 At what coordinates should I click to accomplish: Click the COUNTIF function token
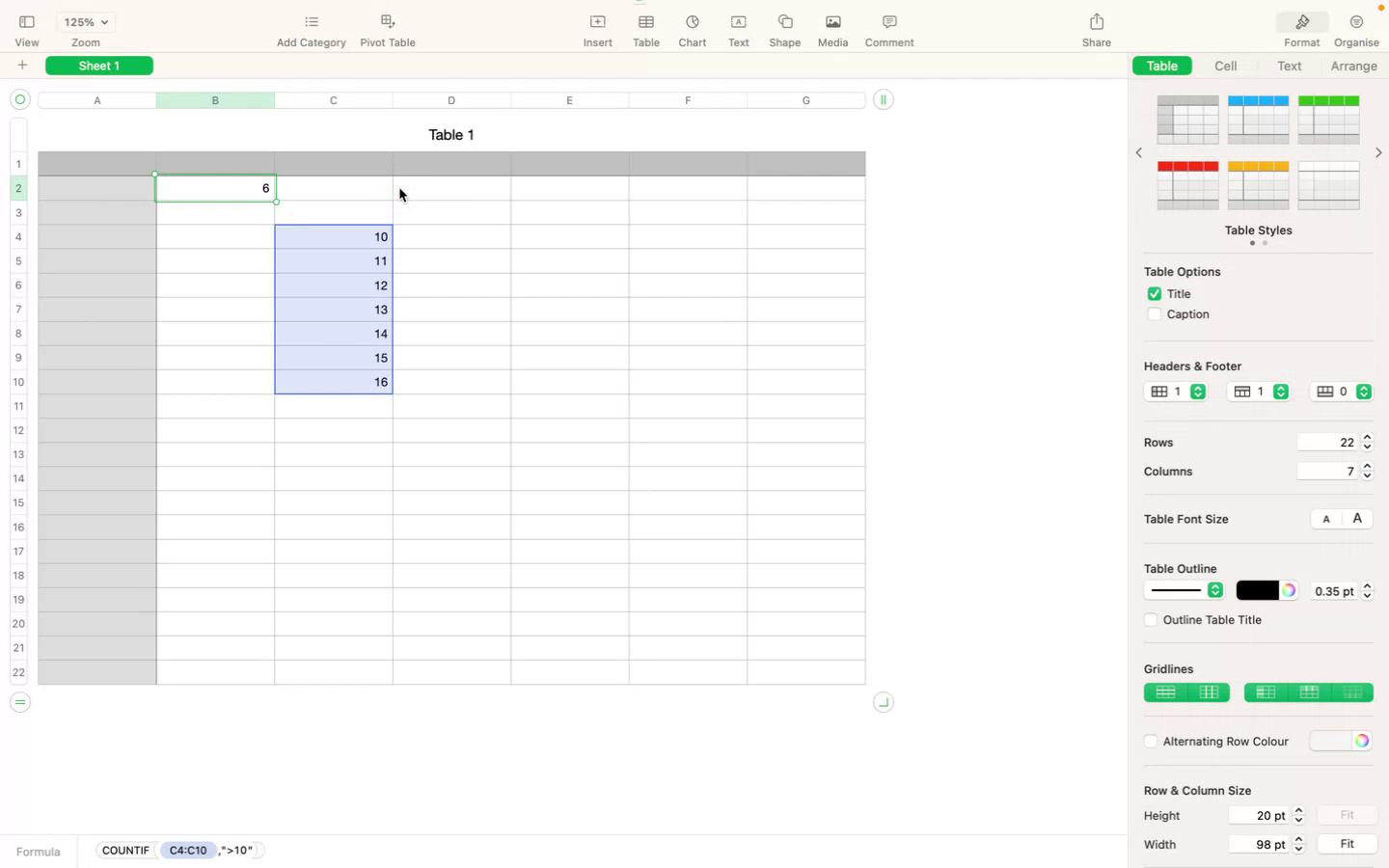(x=125, y=851)
